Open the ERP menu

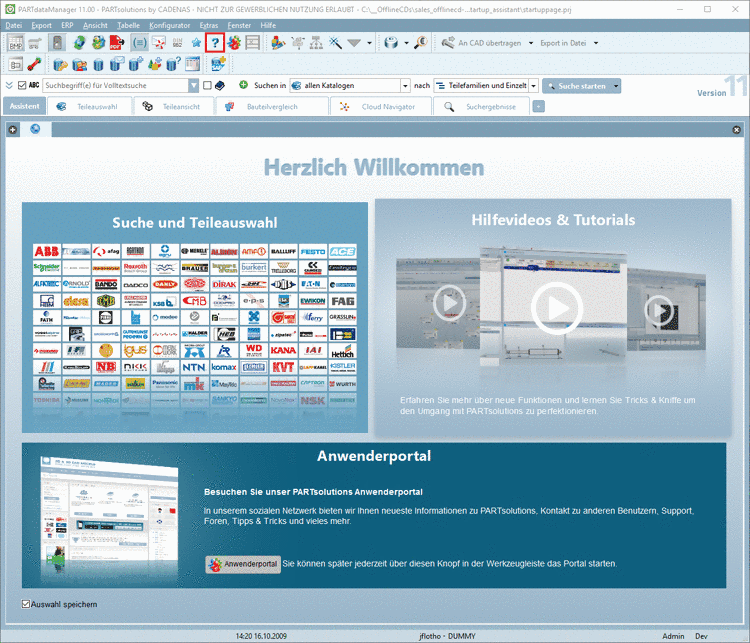coord(67,25)
